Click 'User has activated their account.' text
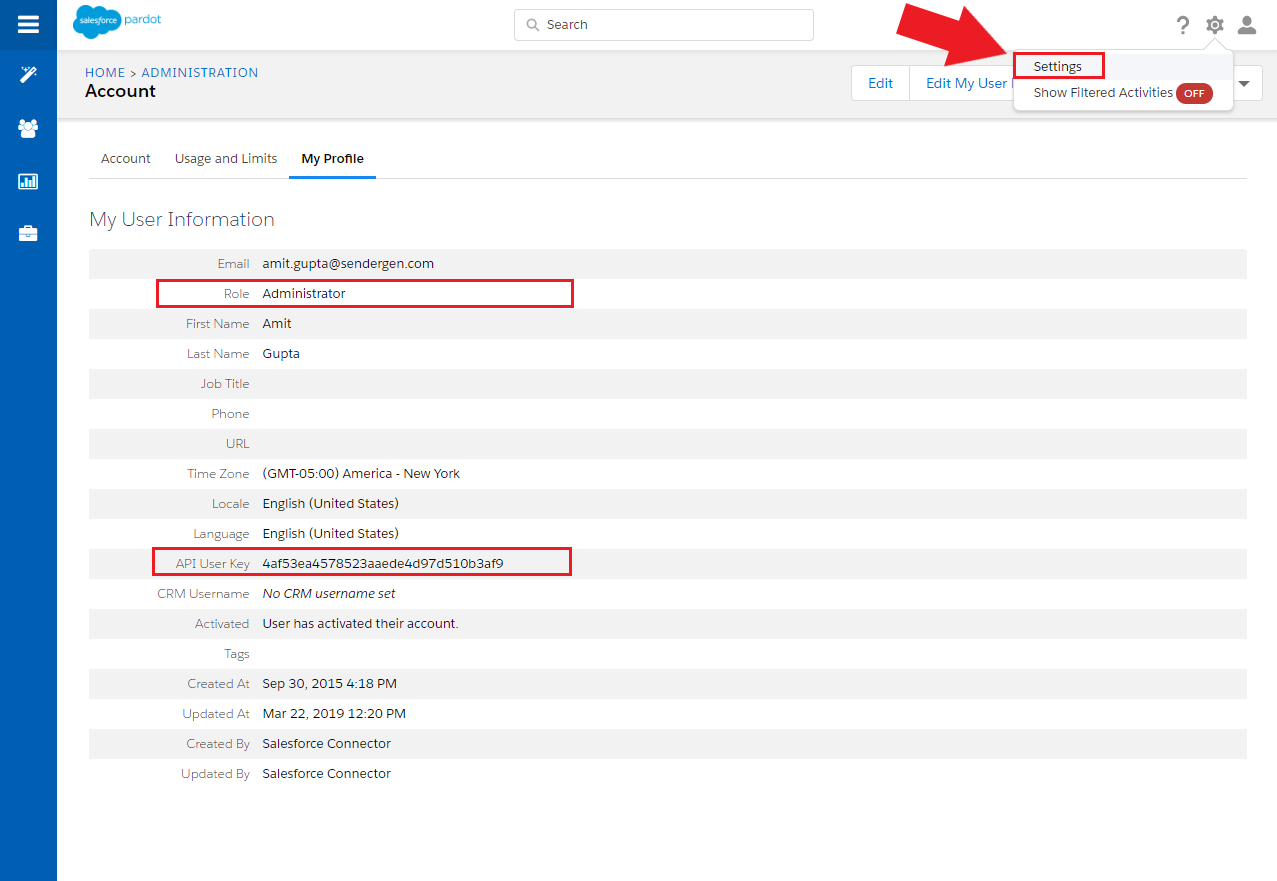The width and height of the screenshot is (1277, 881). [x=360, y=624]
